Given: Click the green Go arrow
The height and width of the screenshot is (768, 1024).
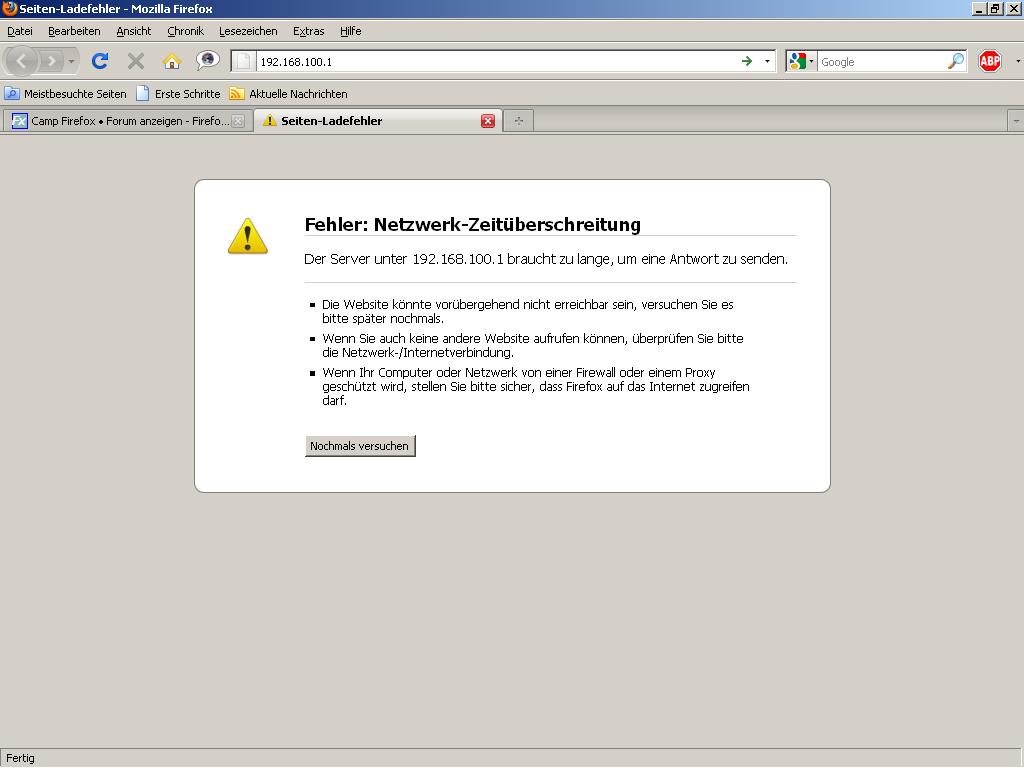Looking at the screenshot, I should pos(747,61).
